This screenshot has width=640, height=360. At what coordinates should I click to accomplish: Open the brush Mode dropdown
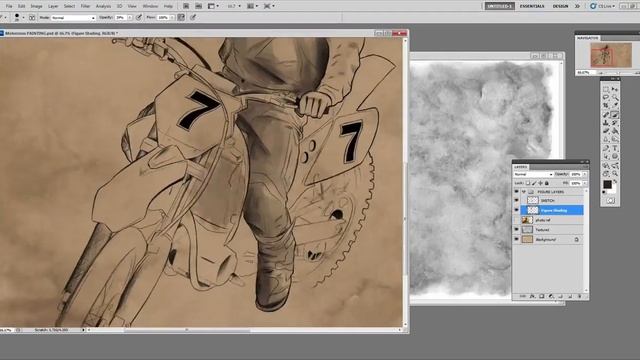click(x=73, y=18)
